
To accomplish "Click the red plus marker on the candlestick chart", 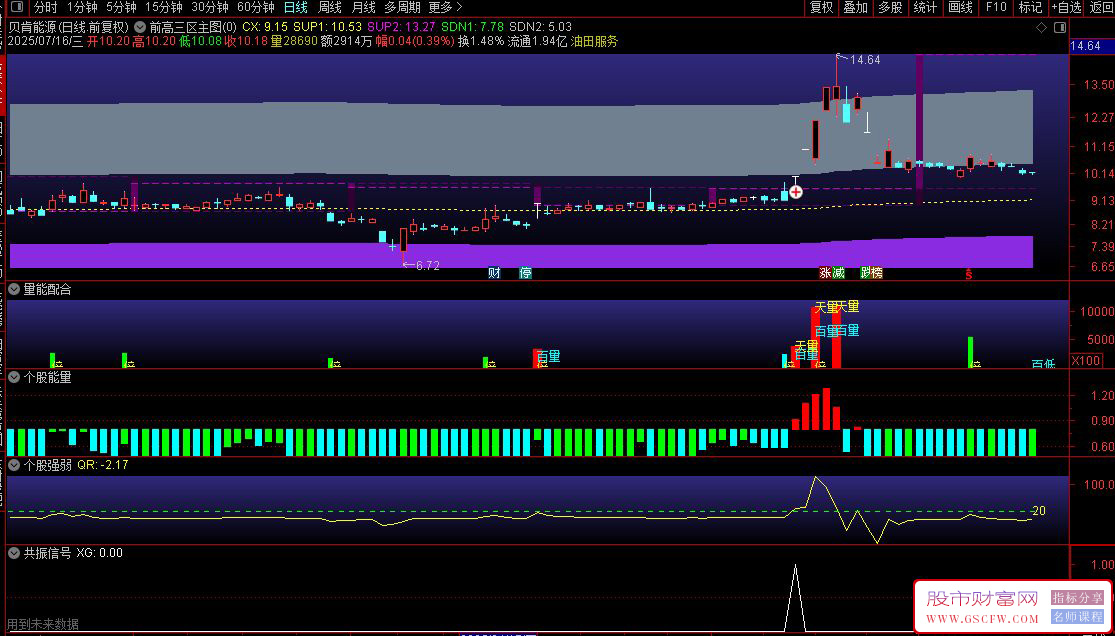I will tap(796, 192).
